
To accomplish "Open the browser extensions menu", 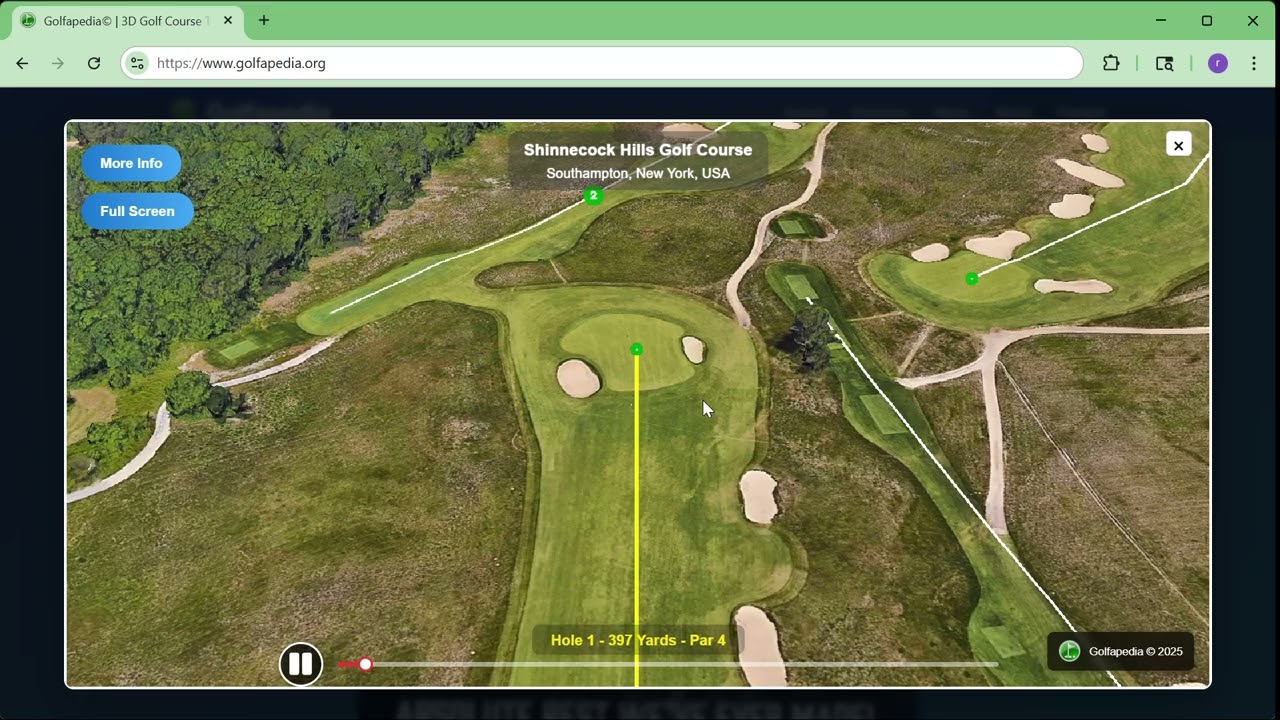I will point(1111,63).
